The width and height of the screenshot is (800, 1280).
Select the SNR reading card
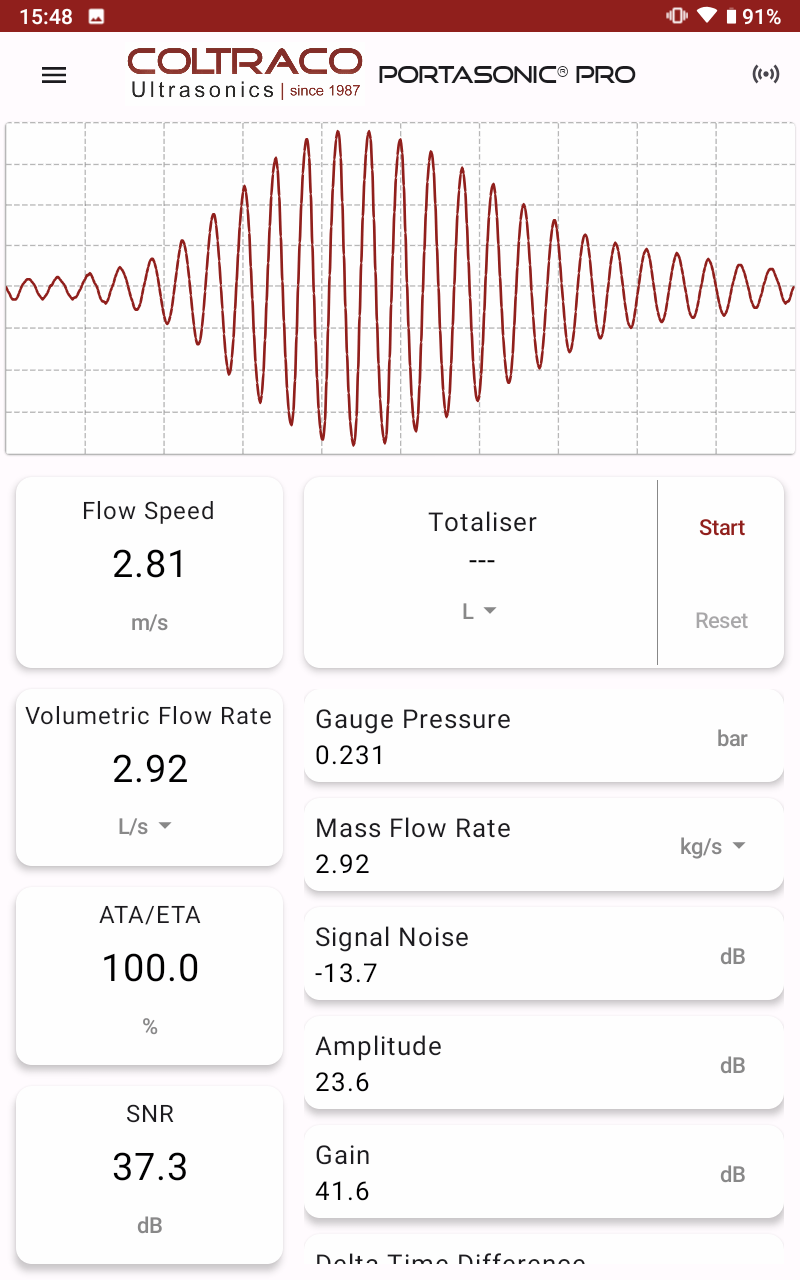point(149,1173)
